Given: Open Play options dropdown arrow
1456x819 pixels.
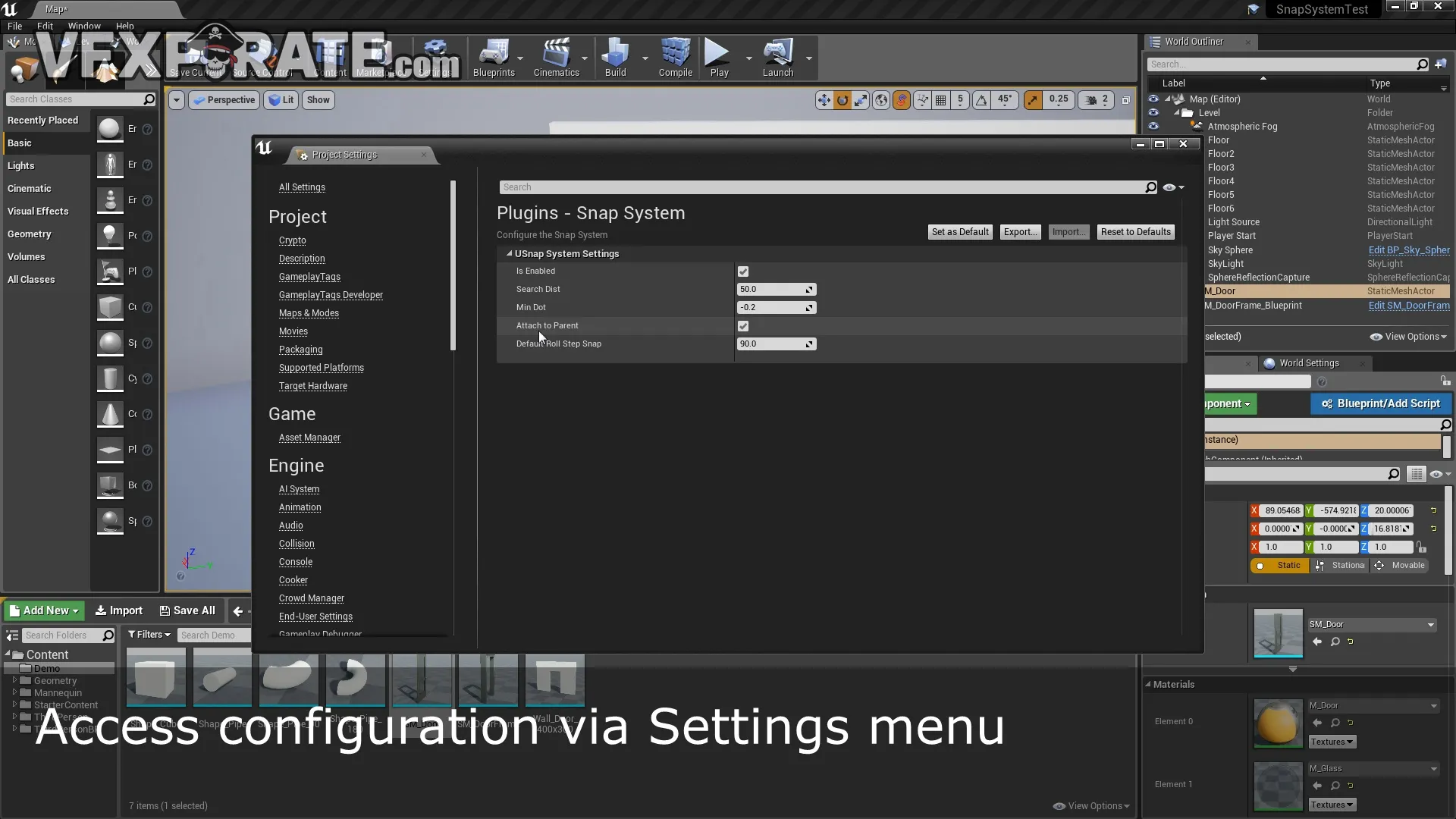Looking at the screenshot, I should [748, 58].
